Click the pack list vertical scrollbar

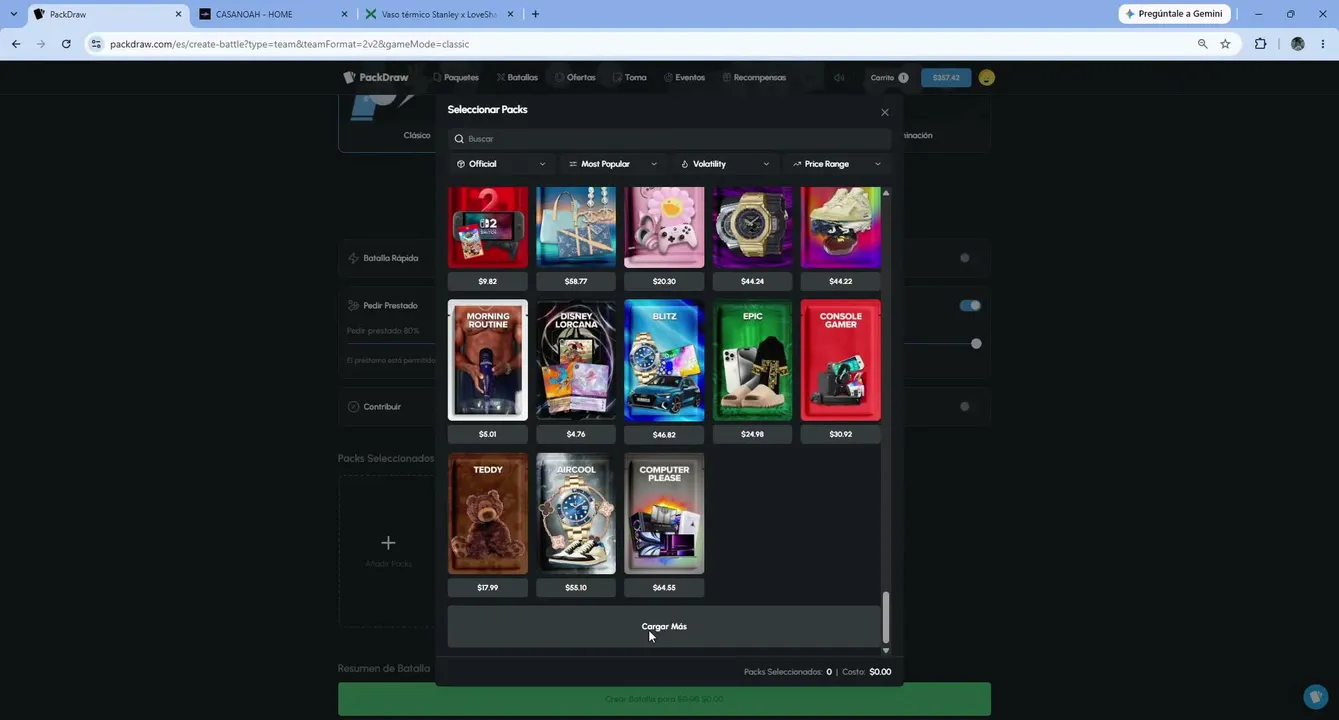point(885,617)
